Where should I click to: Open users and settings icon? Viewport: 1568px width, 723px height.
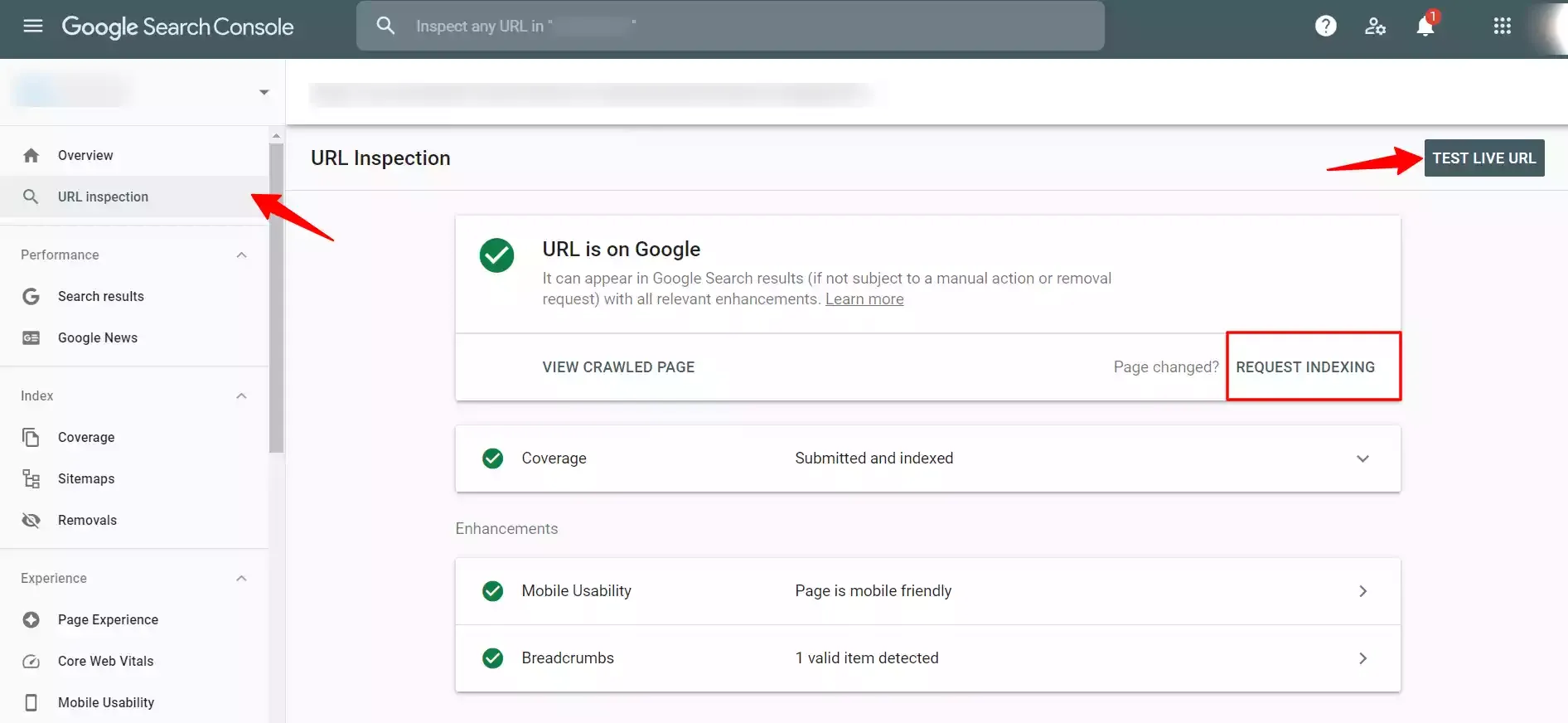coord(1376,26)
